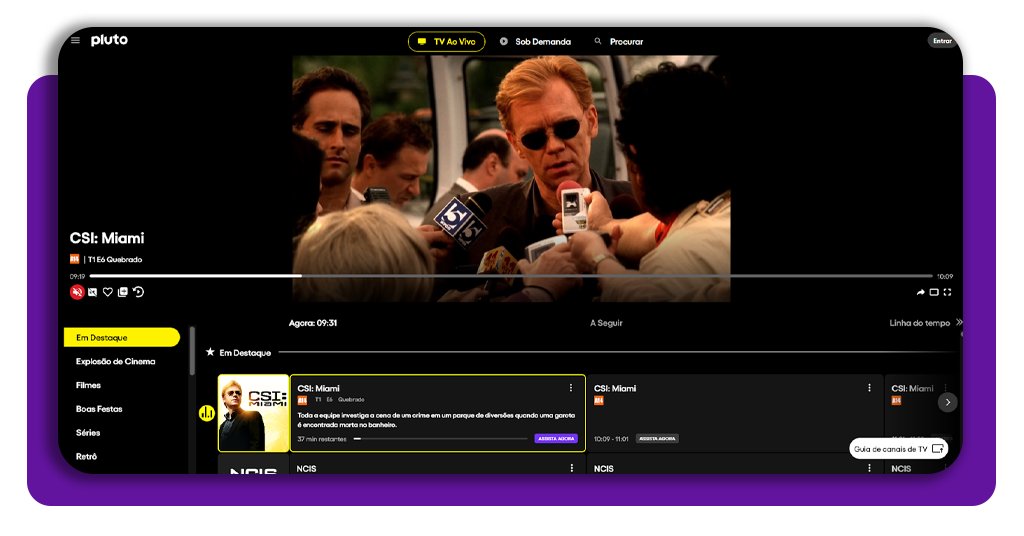Image resolution: width=1024 pixels, height=536 pixels.
Task: Select the Filmes category
Action: pos(88,385)
